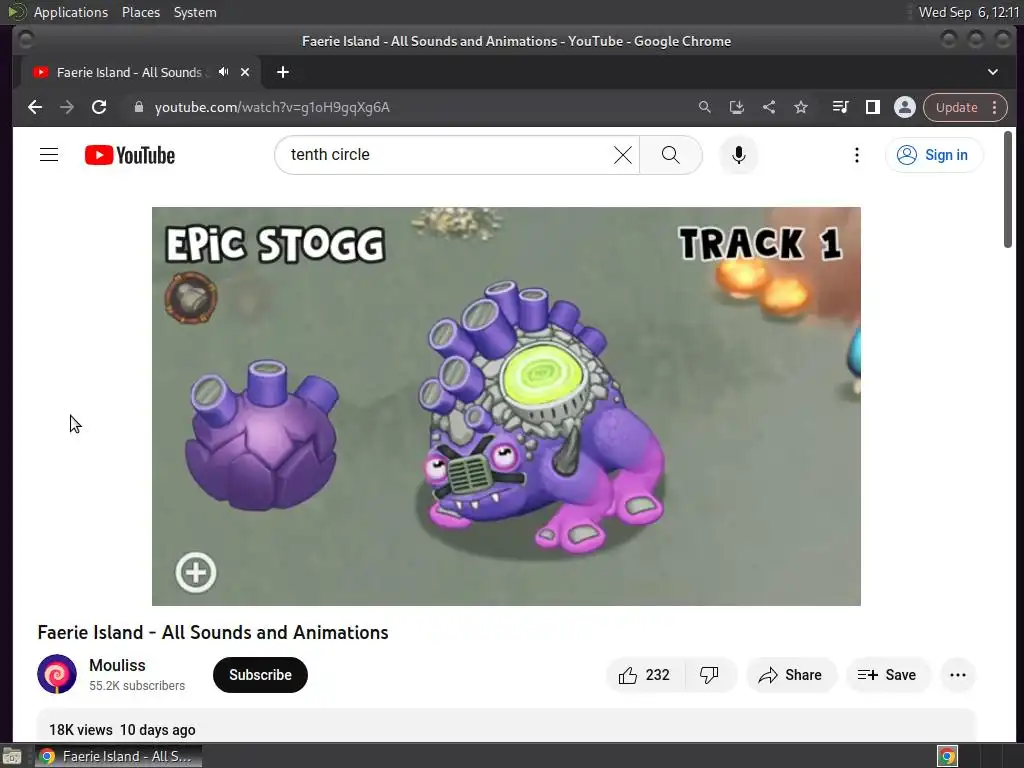The height and width of the screenshot is (768, 1024).
Task: Reload the YouTube page
Action: pyautogui.click(x=99, y=107)
